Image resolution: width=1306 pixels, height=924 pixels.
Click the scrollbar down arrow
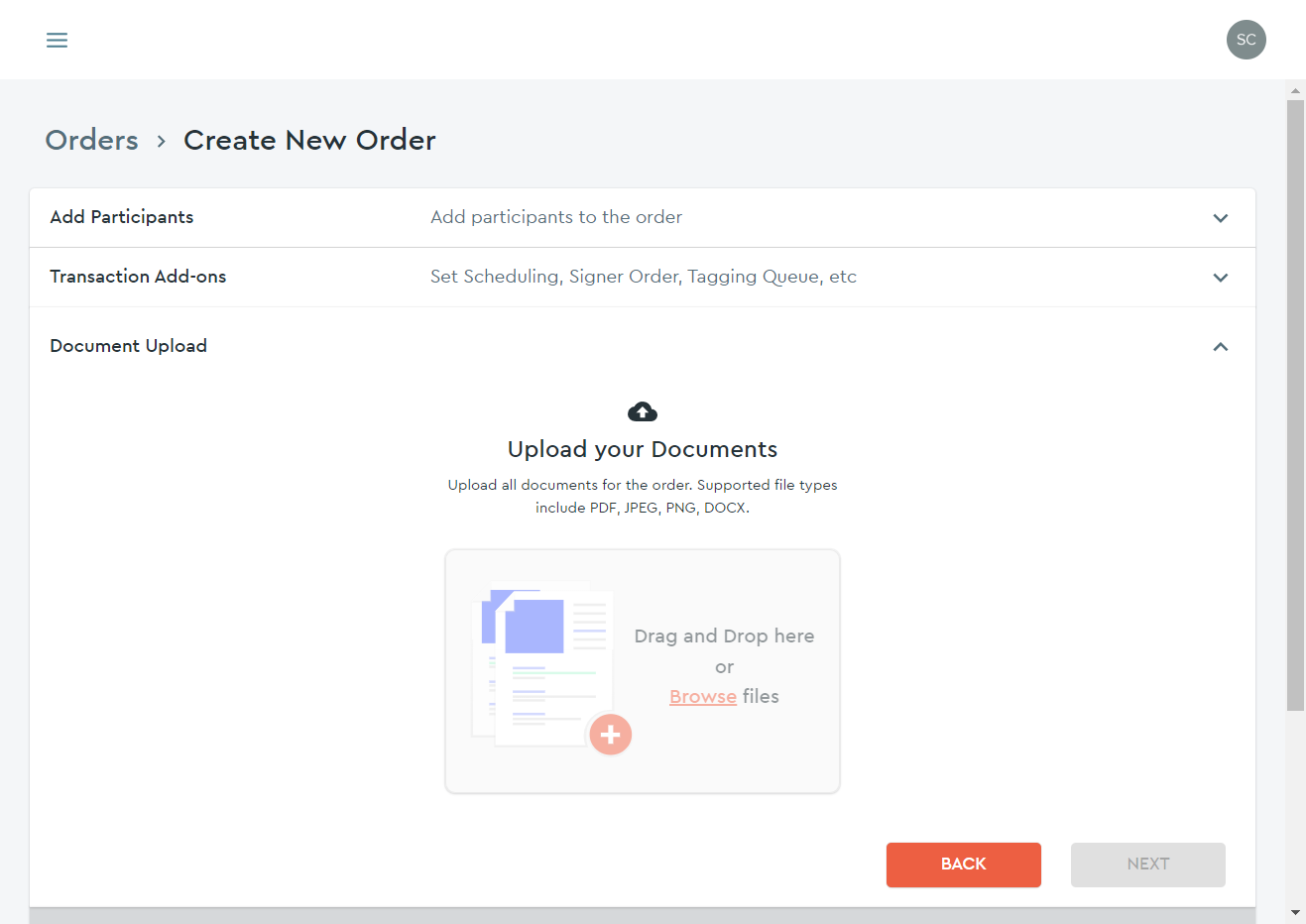point(1295,912)
